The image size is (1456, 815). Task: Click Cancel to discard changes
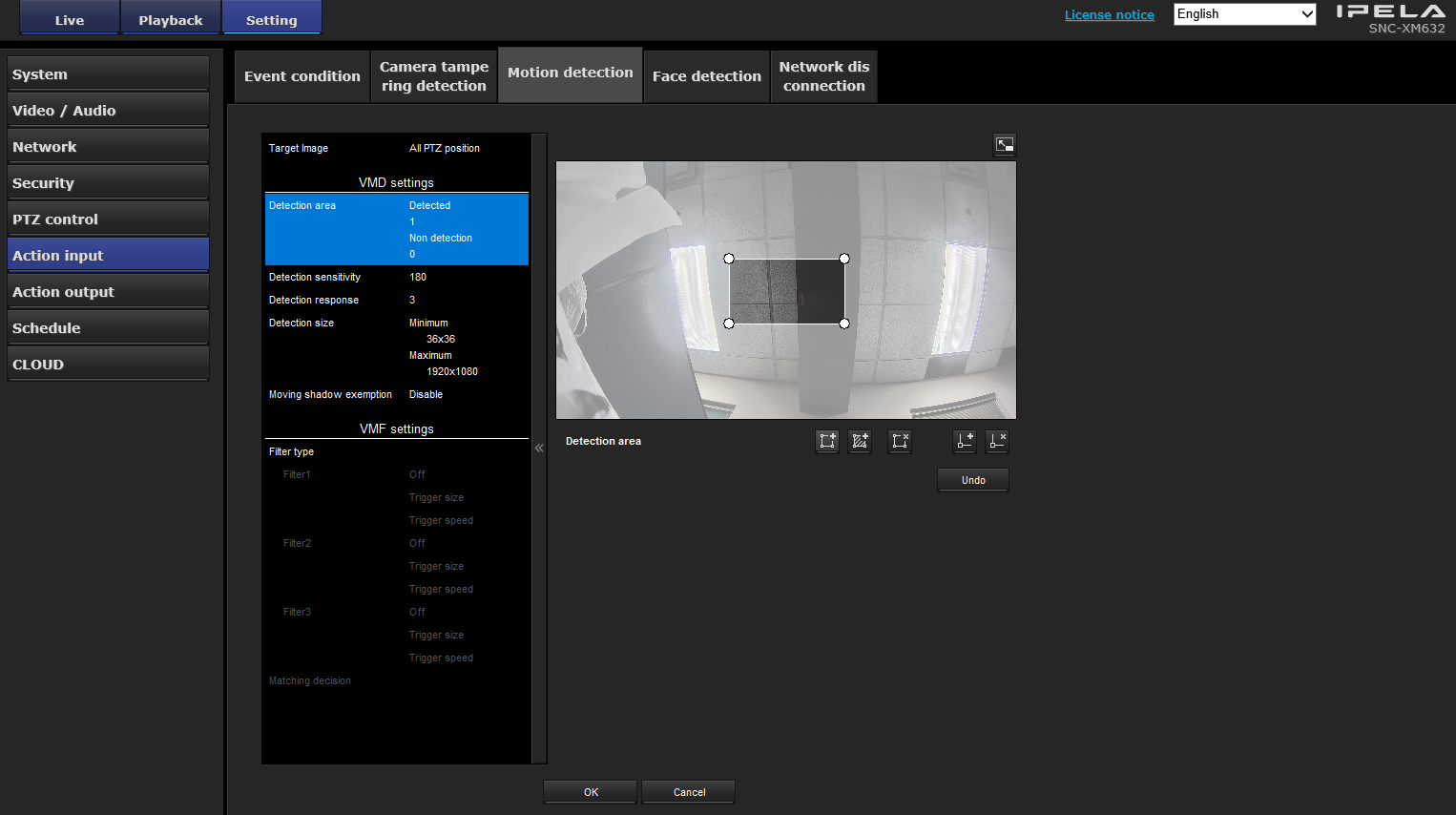tap(689, 792)
